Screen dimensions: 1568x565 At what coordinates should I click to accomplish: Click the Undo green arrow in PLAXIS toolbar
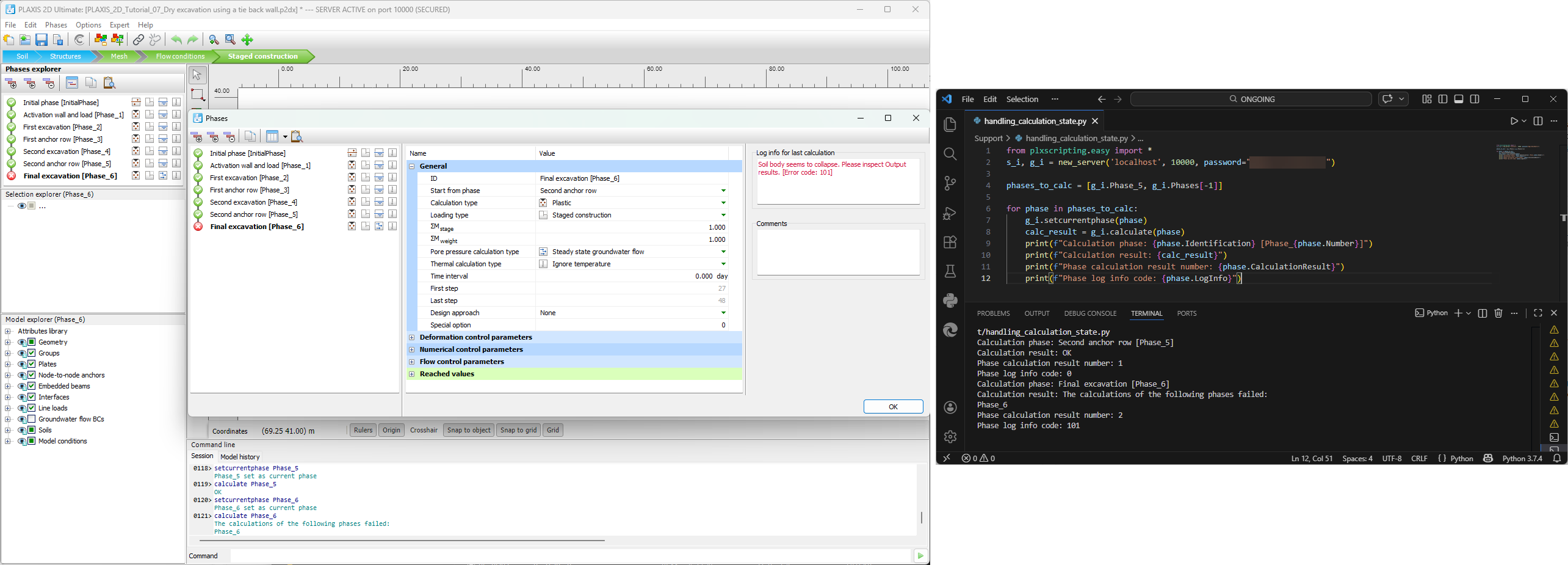point(176,40)
